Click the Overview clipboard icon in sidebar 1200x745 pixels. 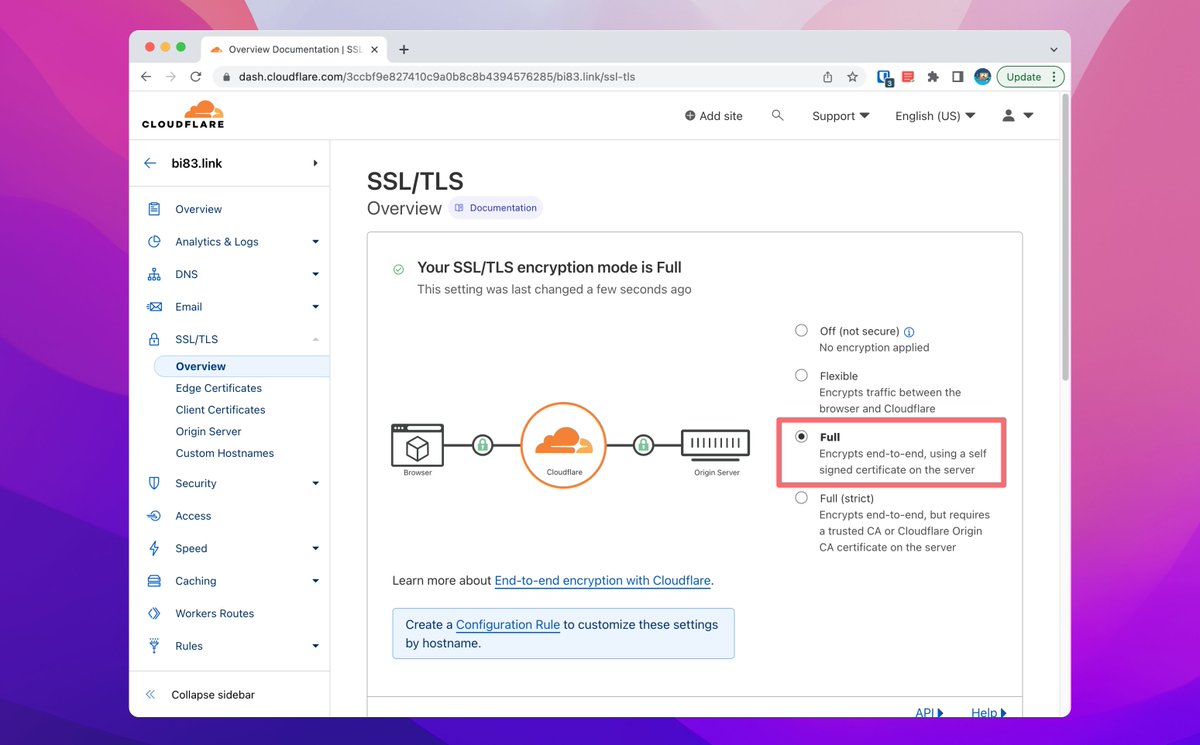pyautogui.click(x=154, y=209)
